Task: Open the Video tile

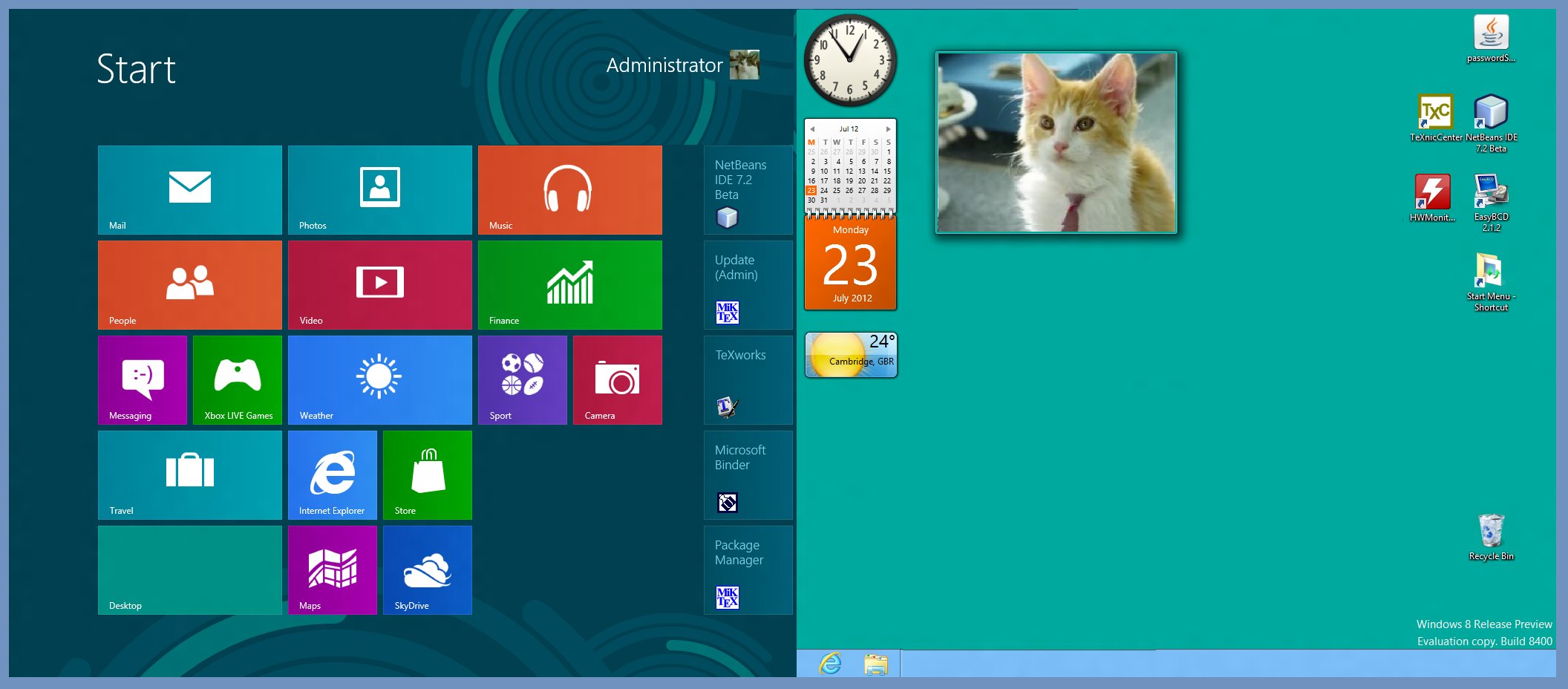Action: (380, 285)
